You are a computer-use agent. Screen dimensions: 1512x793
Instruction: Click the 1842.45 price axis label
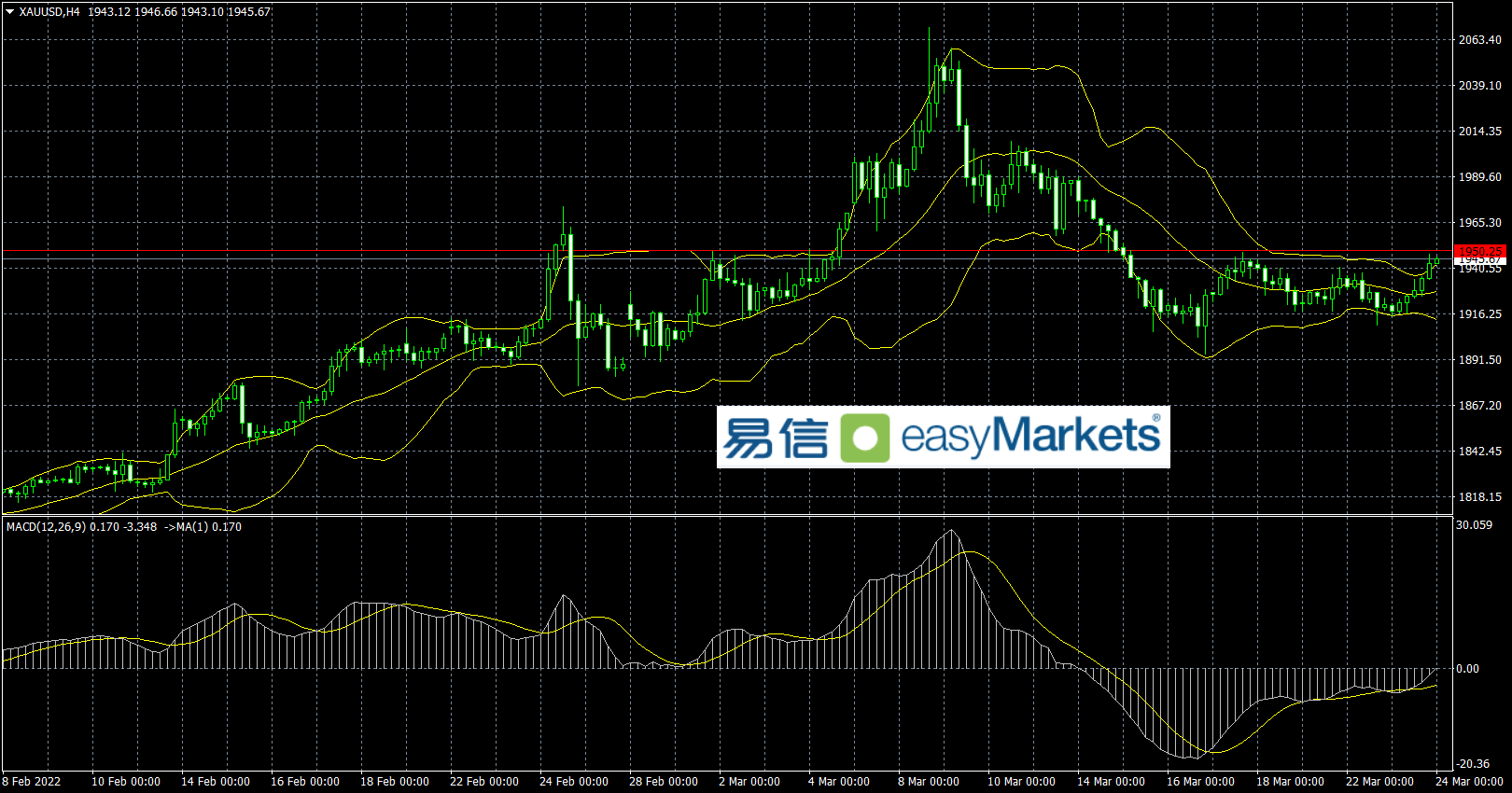tap(1480, 452)
